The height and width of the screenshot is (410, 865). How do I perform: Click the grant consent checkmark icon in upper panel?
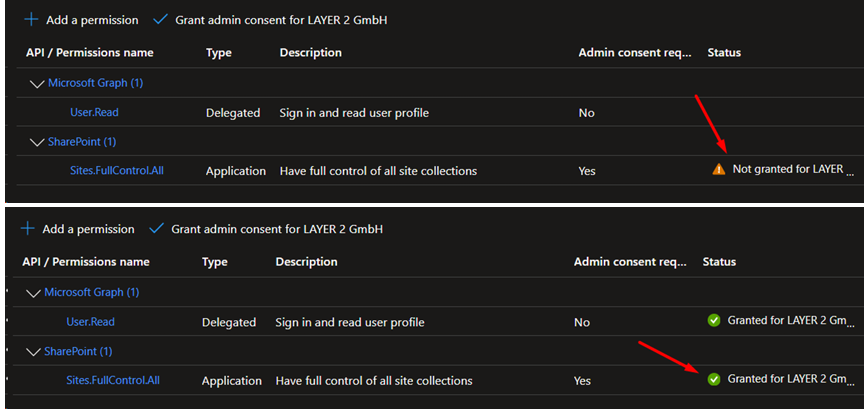click(161, 20)
